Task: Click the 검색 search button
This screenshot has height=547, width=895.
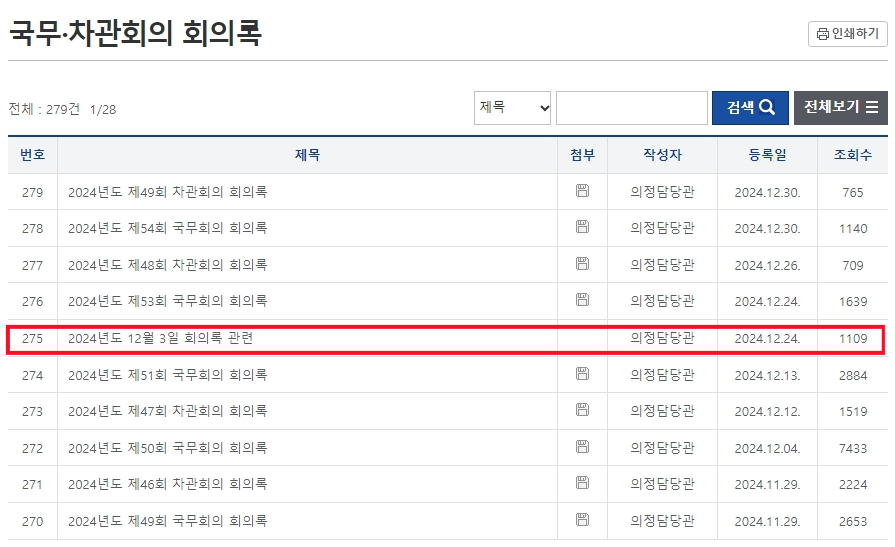Action: pos(750,107)
